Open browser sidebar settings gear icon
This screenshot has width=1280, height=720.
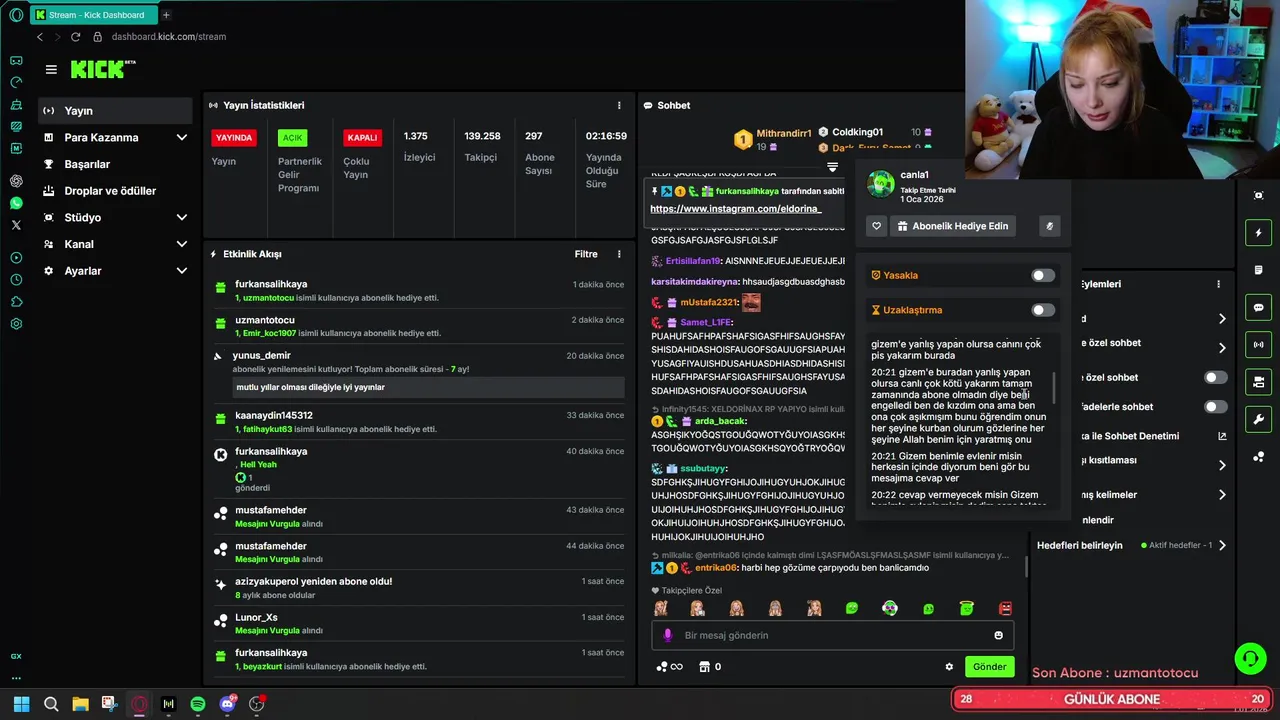pyautogui.click(x=16, y=324)
